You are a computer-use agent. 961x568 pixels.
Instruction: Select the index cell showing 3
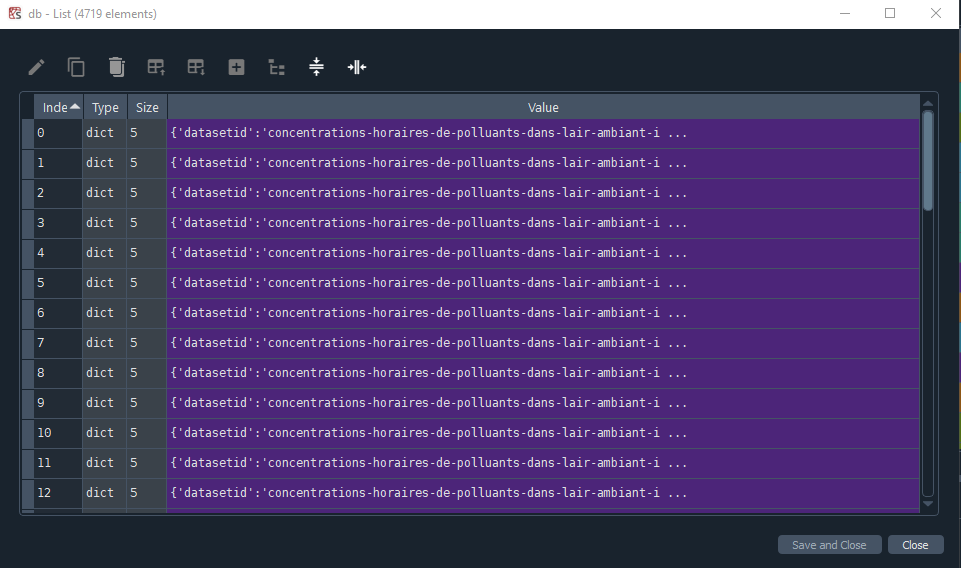click(58, 223)
